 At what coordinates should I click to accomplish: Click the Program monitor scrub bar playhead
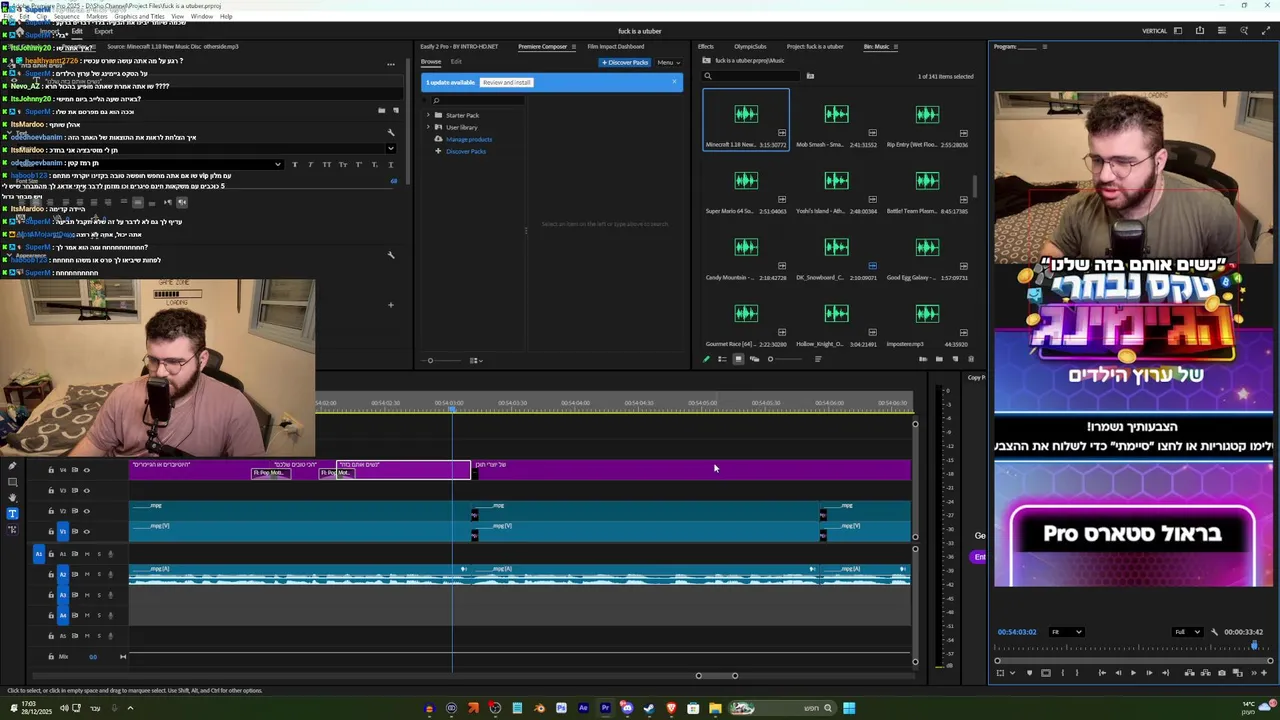1254,646
